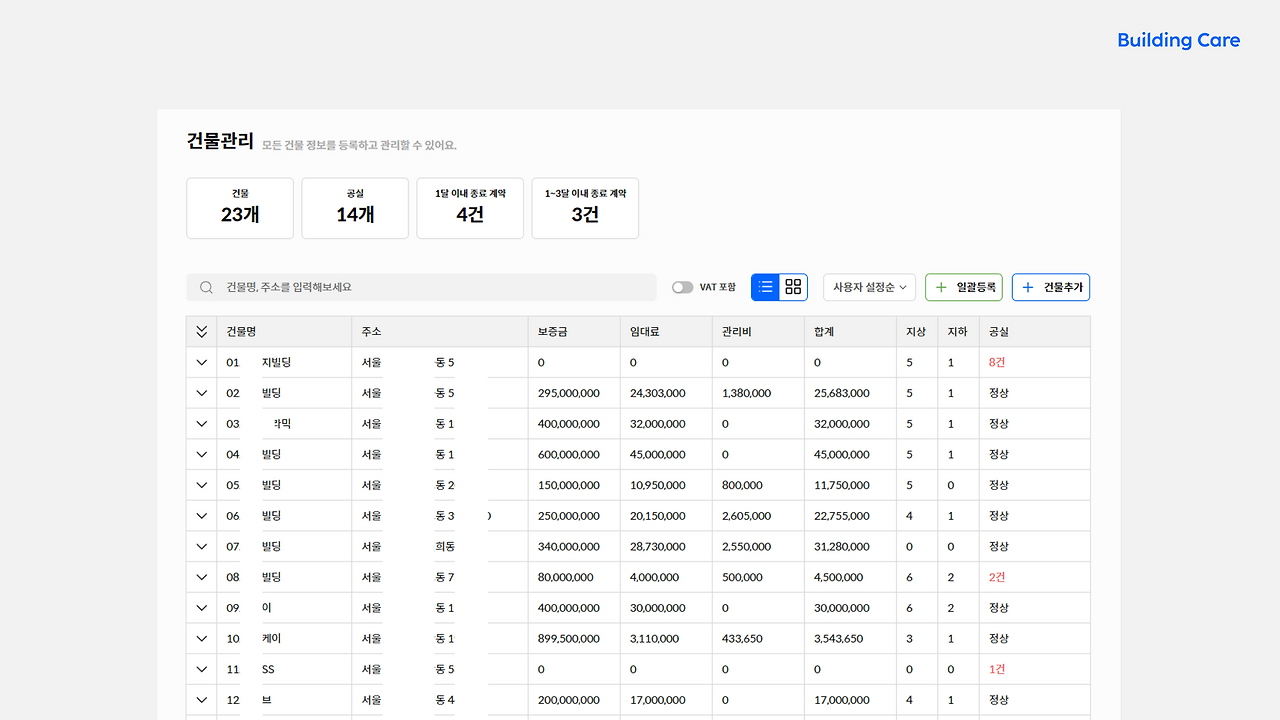This screenshot has width=1280, height=720.
Task: Click the 8건 red vacancy indicator
Action: [995, 362]
